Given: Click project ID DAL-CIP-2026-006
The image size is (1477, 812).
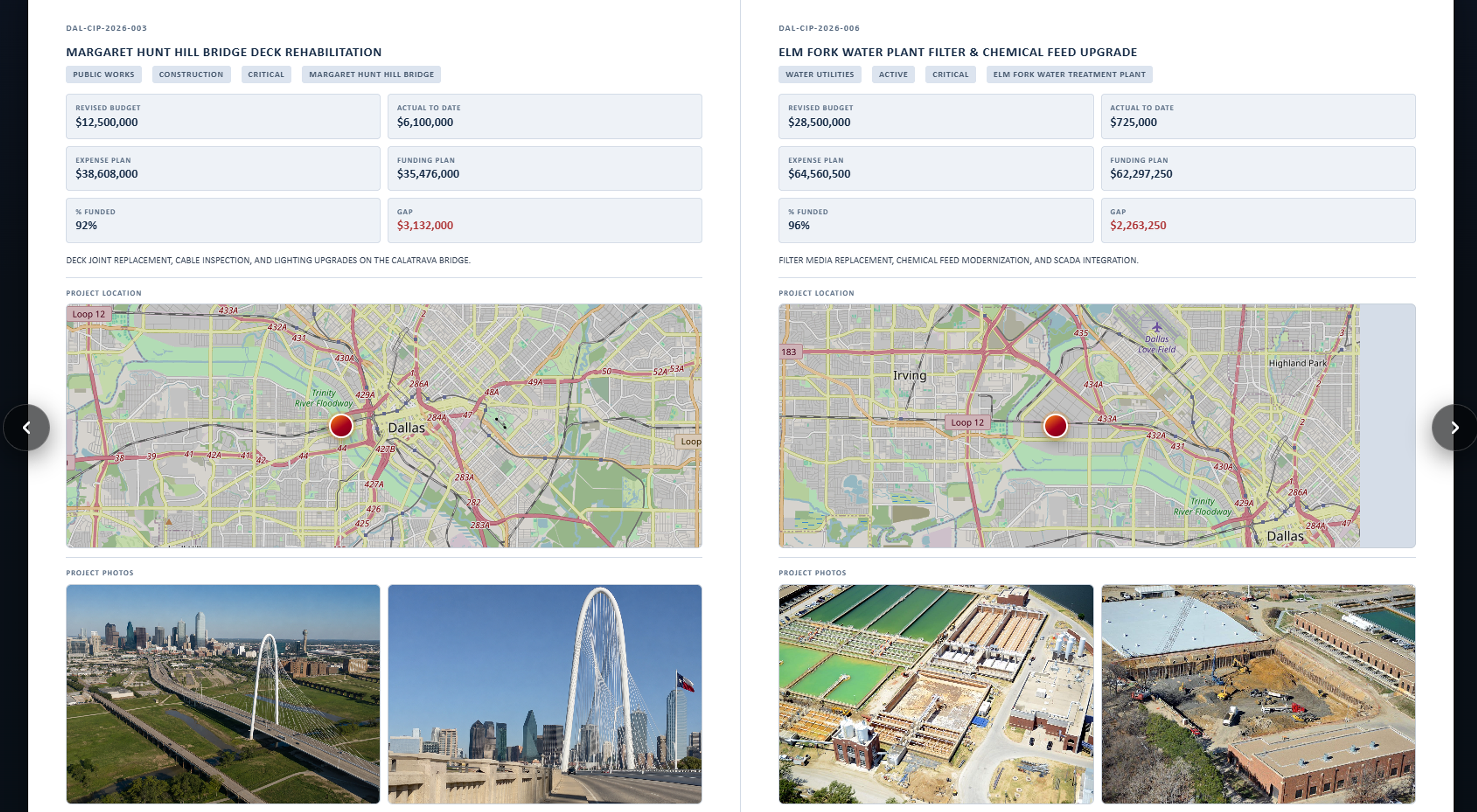Looking at the screenshot, I should [x=819, y=28].
